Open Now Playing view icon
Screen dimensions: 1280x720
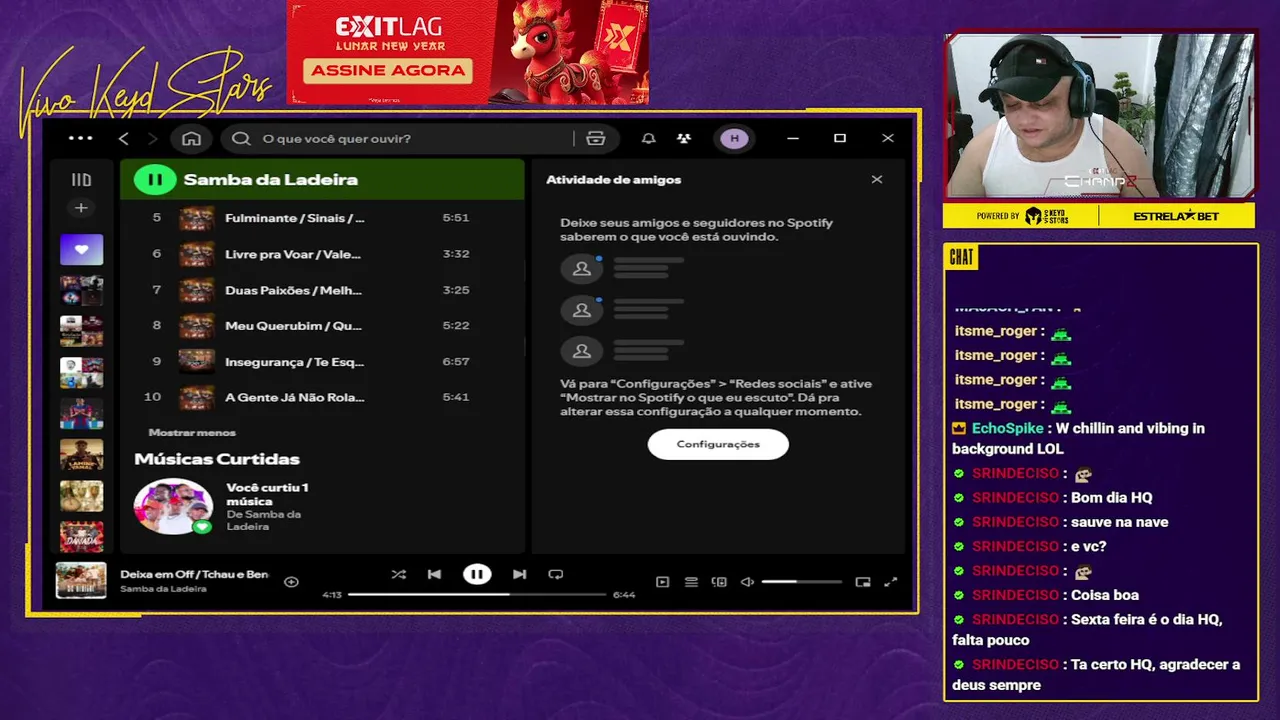662,581
